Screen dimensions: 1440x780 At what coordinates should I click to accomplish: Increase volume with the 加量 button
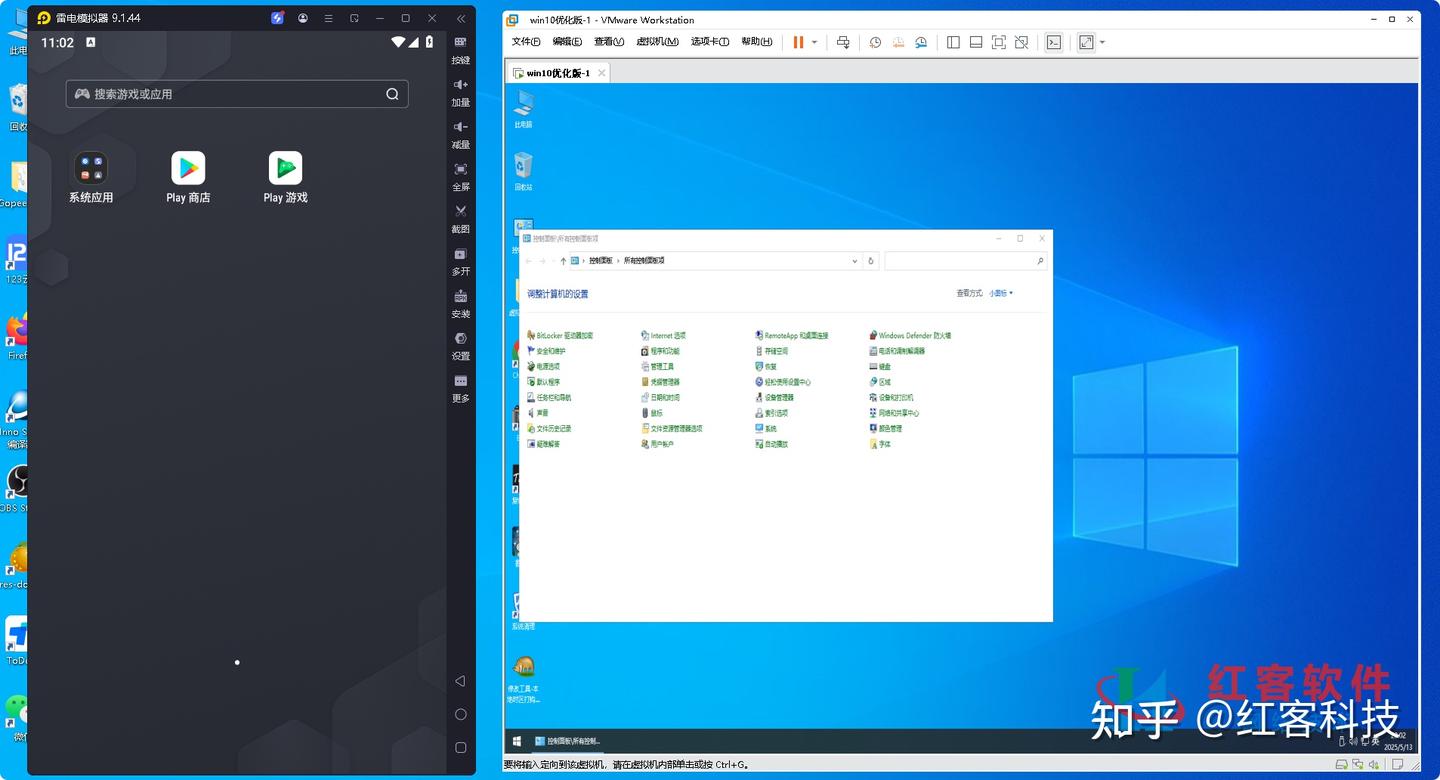pyautogui.click(x=460, y=92)
